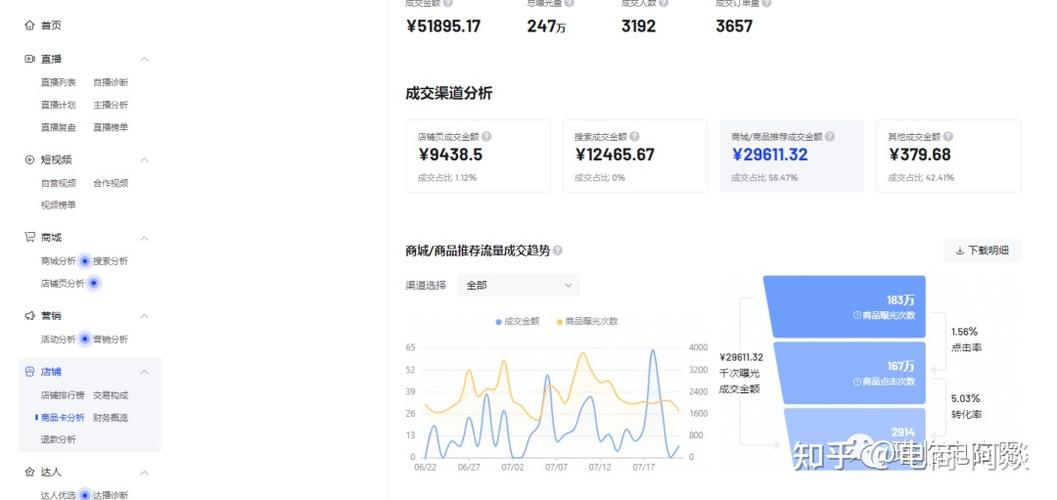This screenshot has width=1057, height=500.
Task: Click the 5.03% 转化率 text
Action: pyautogui.click(x=967, y=406)
